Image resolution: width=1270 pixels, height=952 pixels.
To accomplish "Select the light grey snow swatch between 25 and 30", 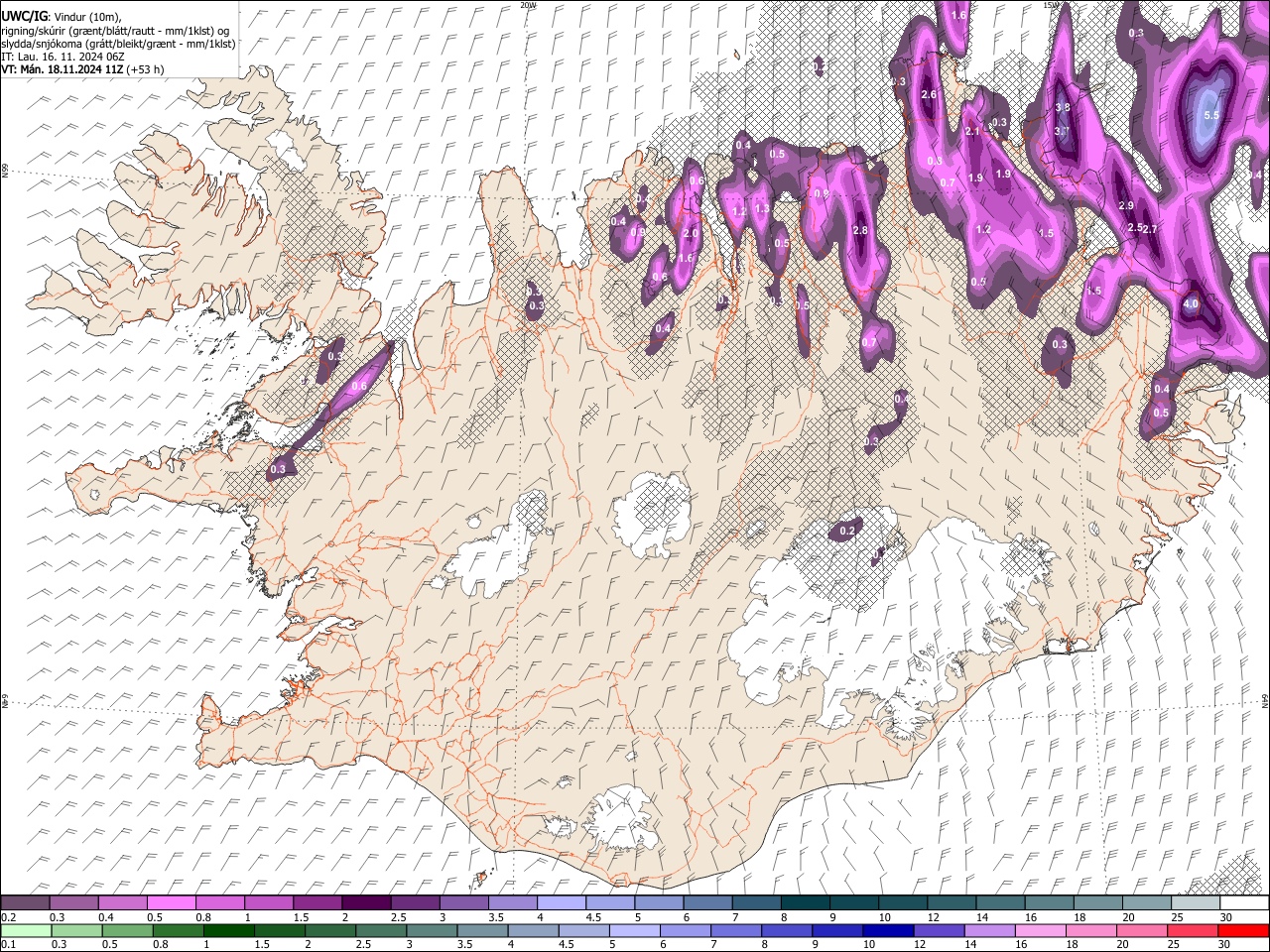I will pyautogui.click(x=1194, y=903).
